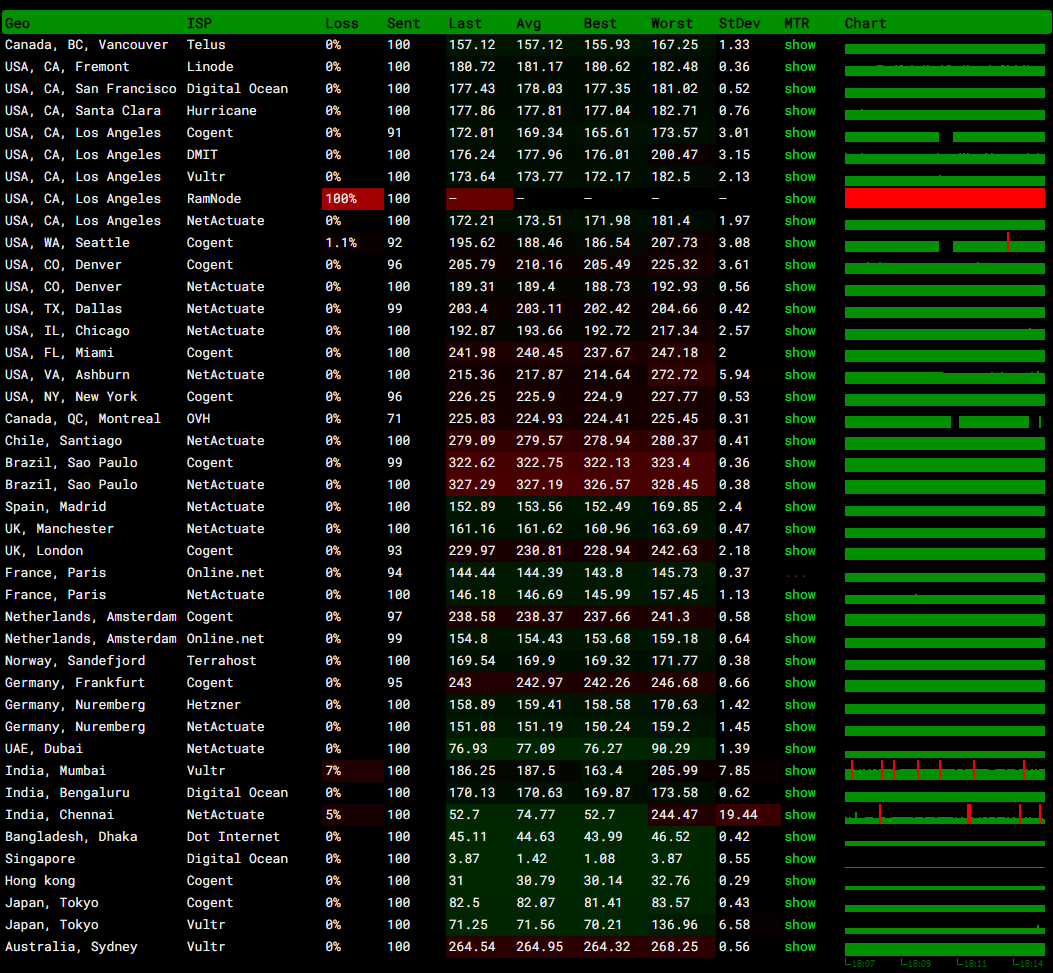Click 'Chile, Santiago' geo cell

64,441
